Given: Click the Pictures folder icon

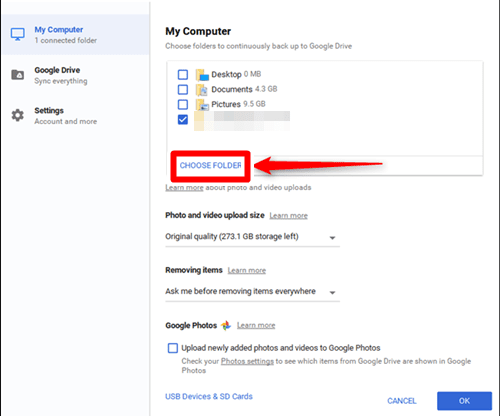Looking at the screenshot, I should coord(202,104).
